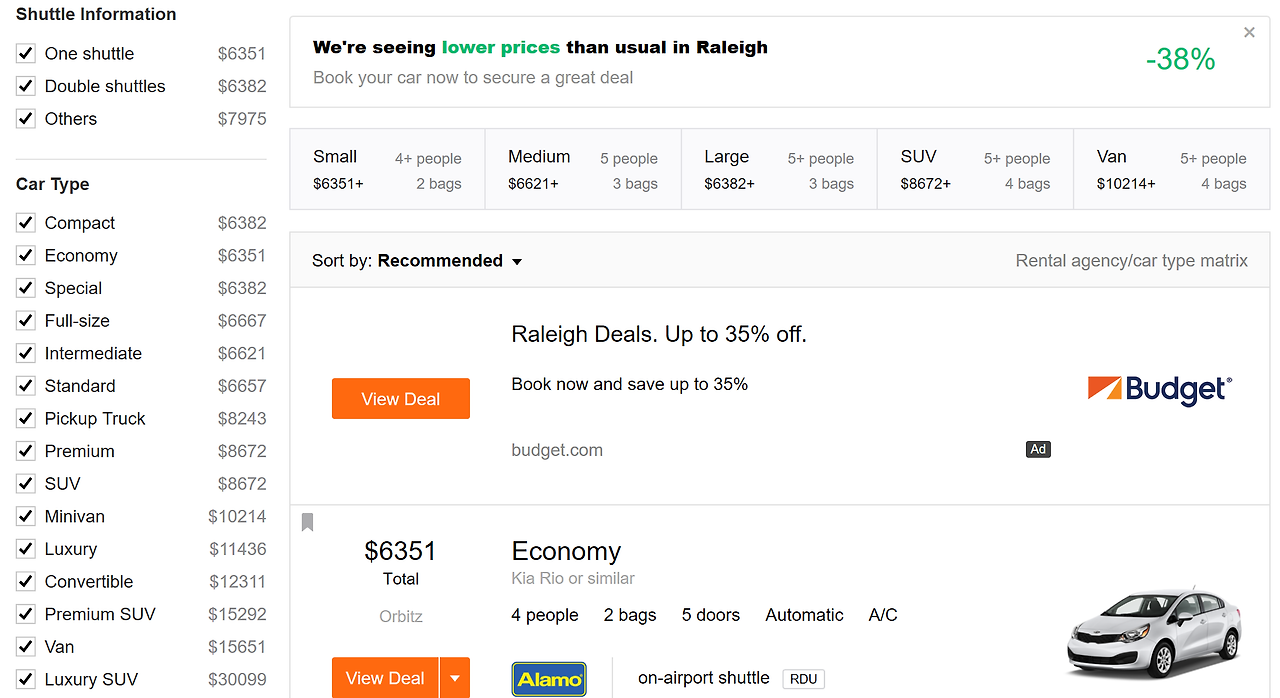This screenshot has width=1280, height=698.
Task: Click View Deal for the Economy car
Action: point(385,679)
